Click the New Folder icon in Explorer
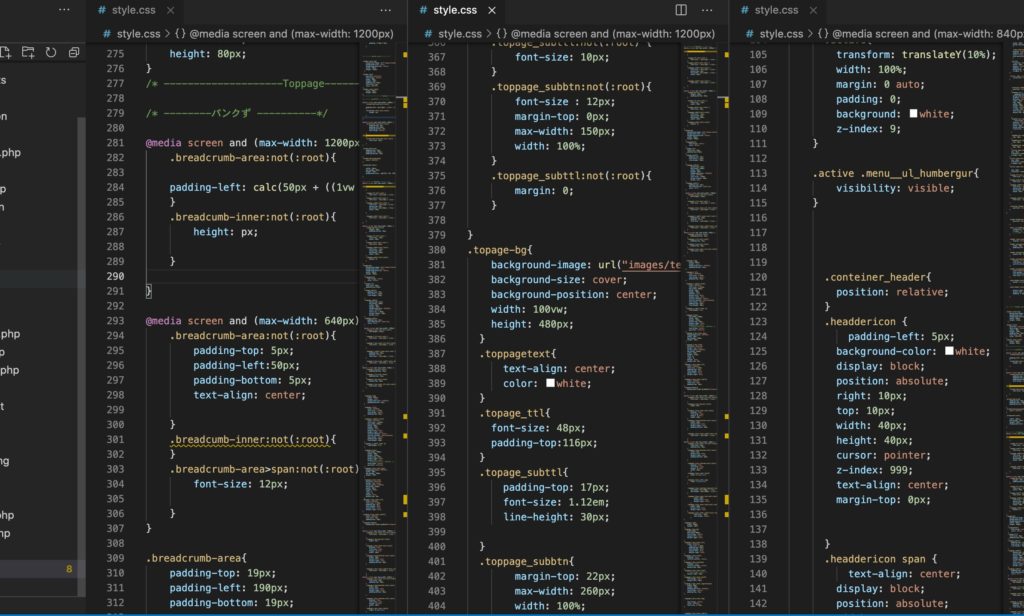This screenshot has height=616, width=1024. [28, 52]
